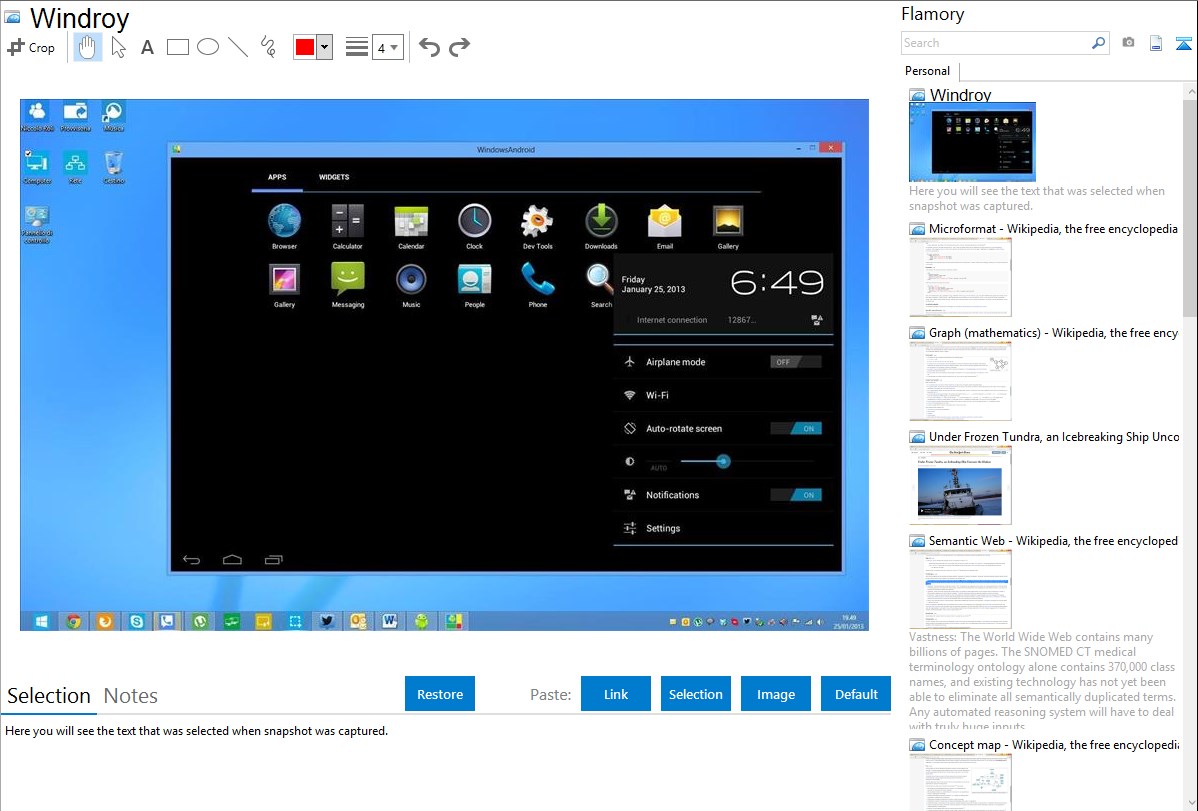Open the color picker dropdown arrow
The height and width of the screenshot is (811, 1198).
(x=324, y=47)
